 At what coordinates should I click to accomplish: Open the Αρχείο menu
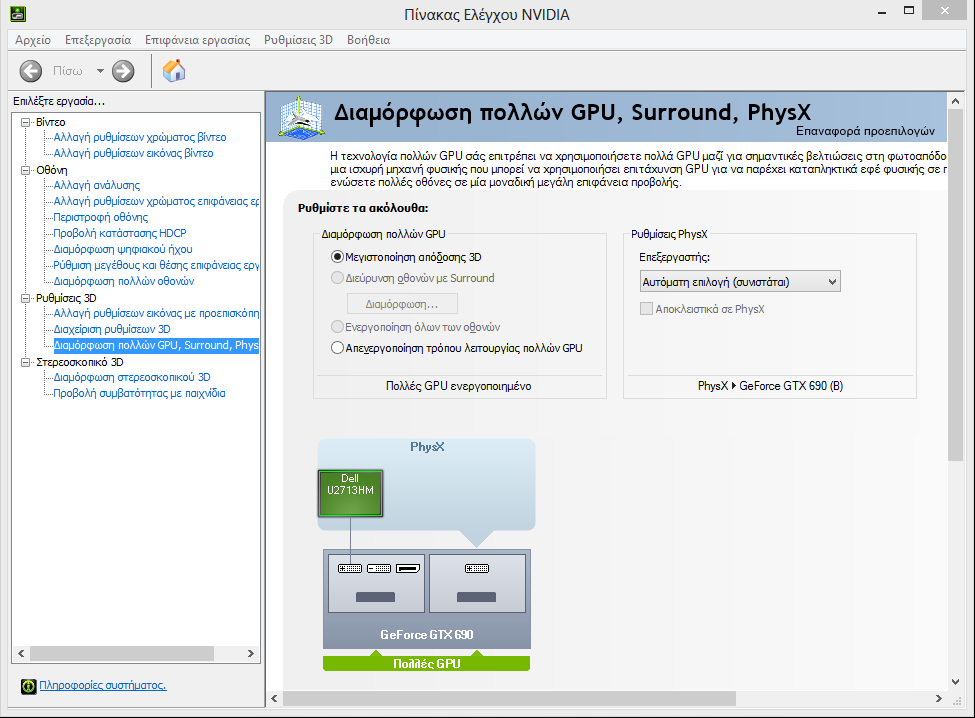click(33, 40)
